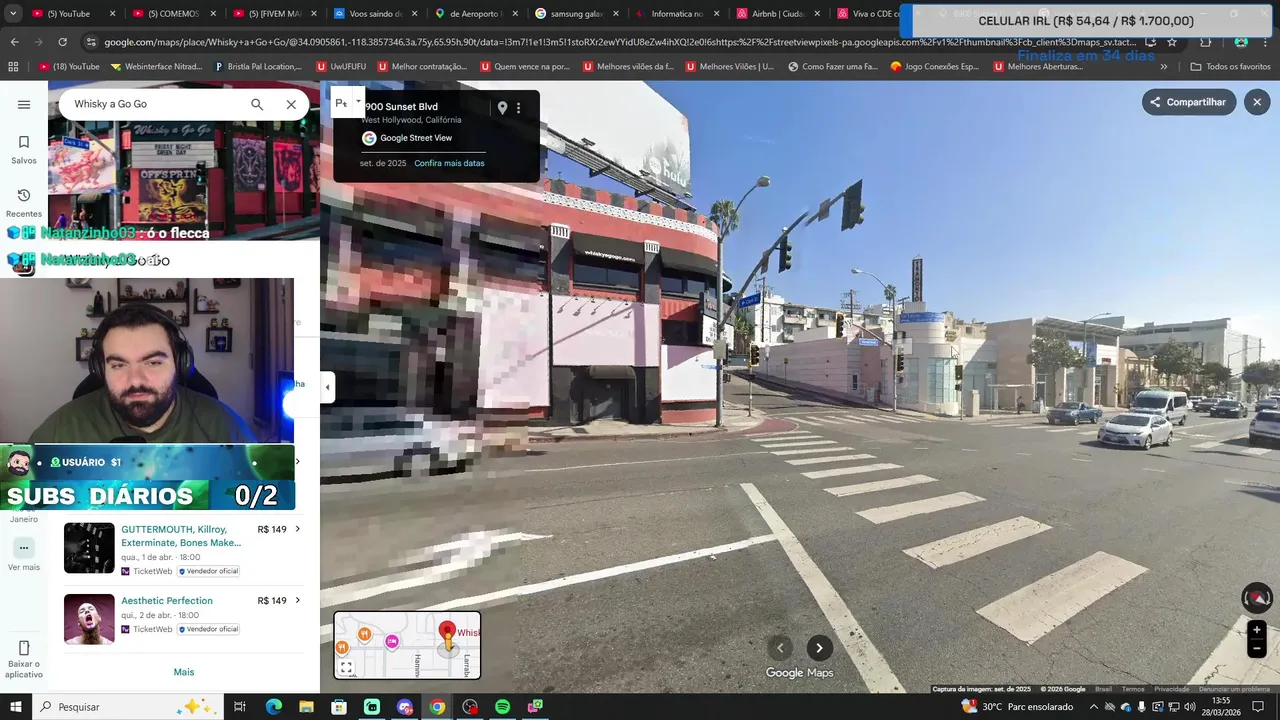Show more bookmarks with double chevron
Image resolution: width=1280 pixels, height=720 pixels.
click(x=1163, y=66)
